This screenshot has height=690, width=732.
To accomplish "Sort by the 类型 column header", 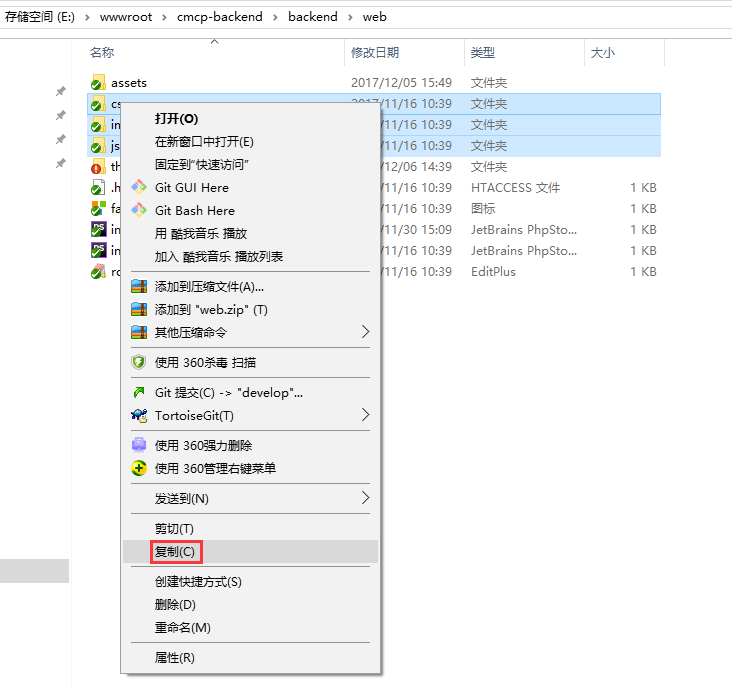I will [x=483, y=52].
